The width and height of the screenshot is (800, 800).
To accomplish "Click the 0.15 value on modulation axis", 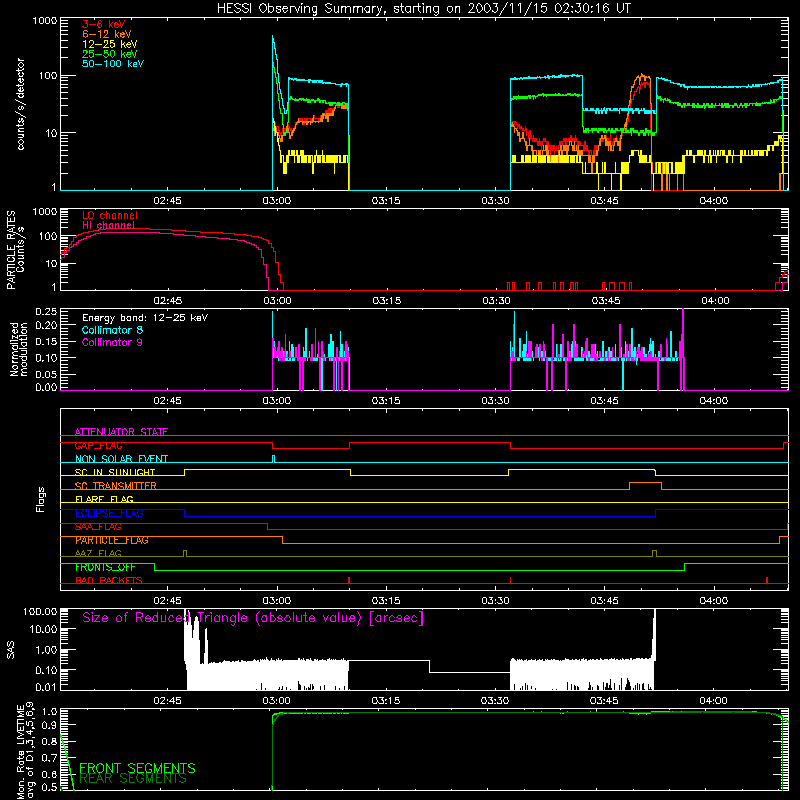I will coord(46,341).
